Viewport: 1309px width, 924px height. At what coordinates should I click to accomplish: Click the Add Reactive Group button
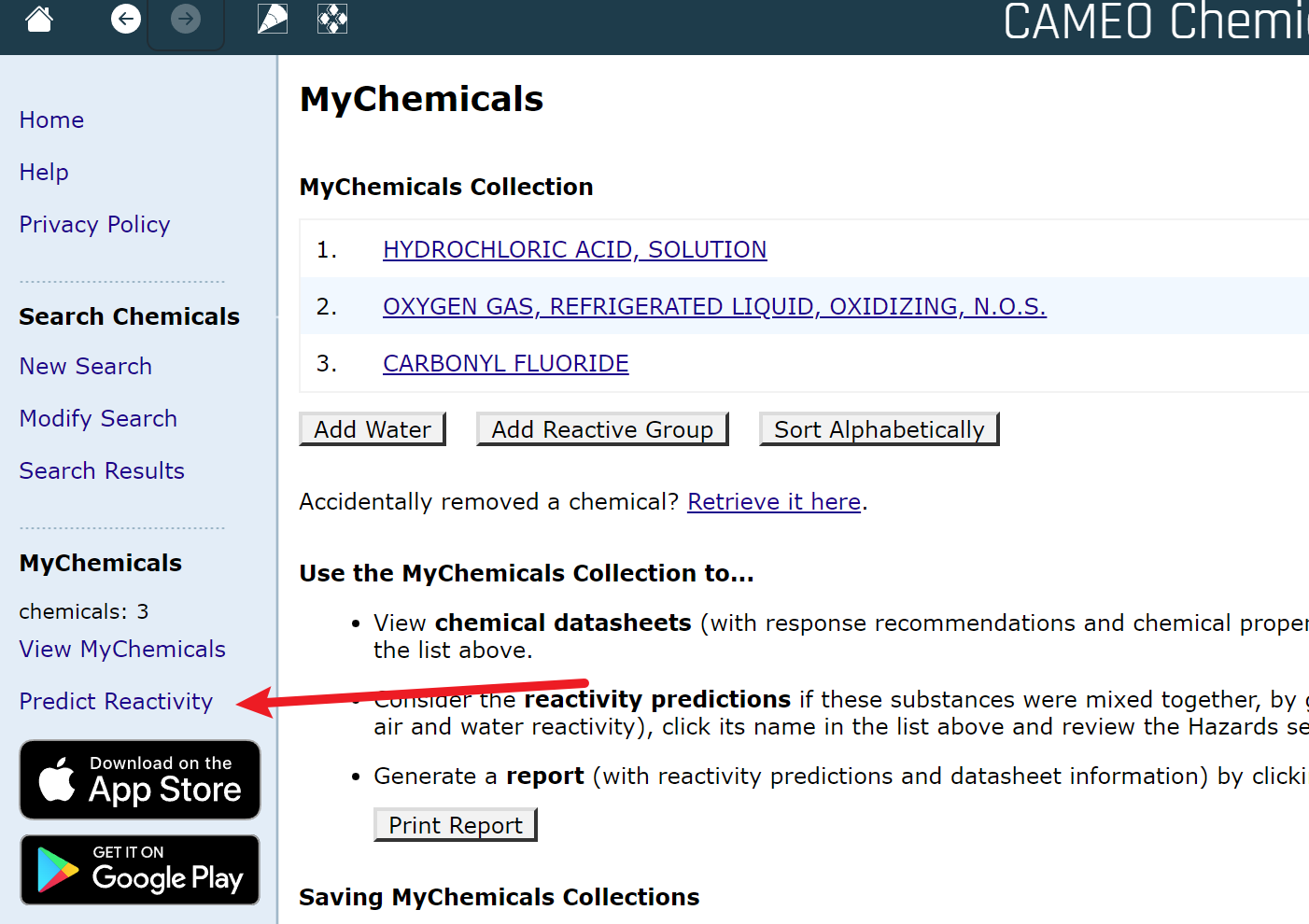pos(602,429)
